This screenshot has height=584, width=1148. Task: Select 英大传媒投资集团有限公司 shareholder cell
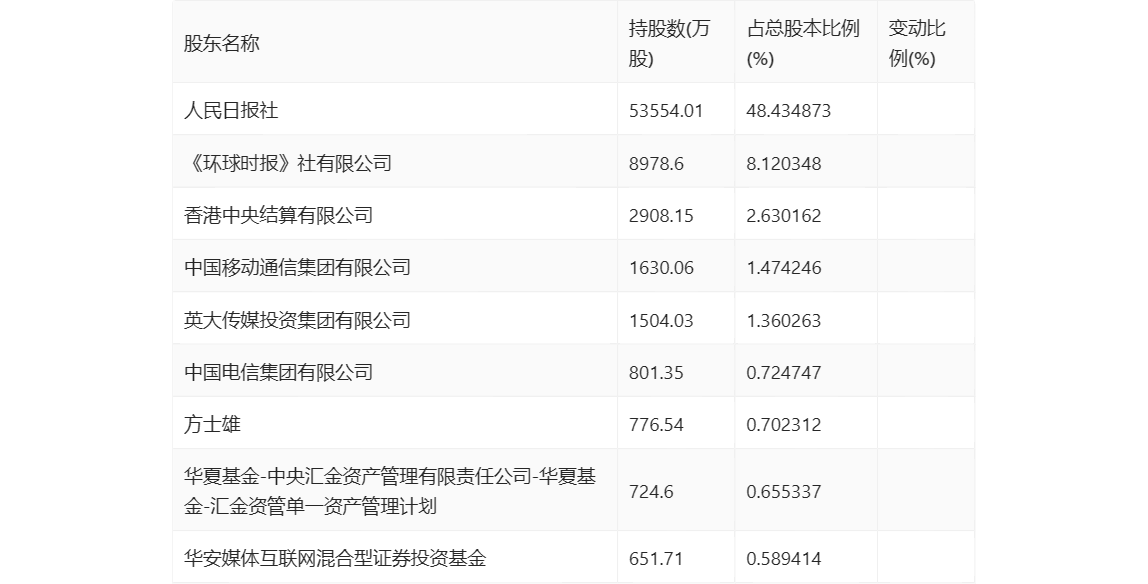point(297,320)
